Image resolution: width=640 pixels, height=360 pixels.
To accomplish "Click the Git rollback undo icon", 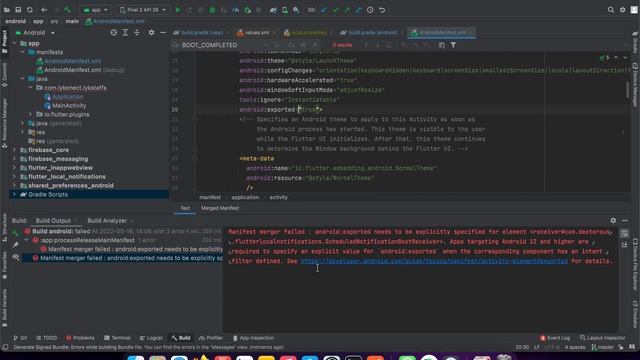I will 382,10.
